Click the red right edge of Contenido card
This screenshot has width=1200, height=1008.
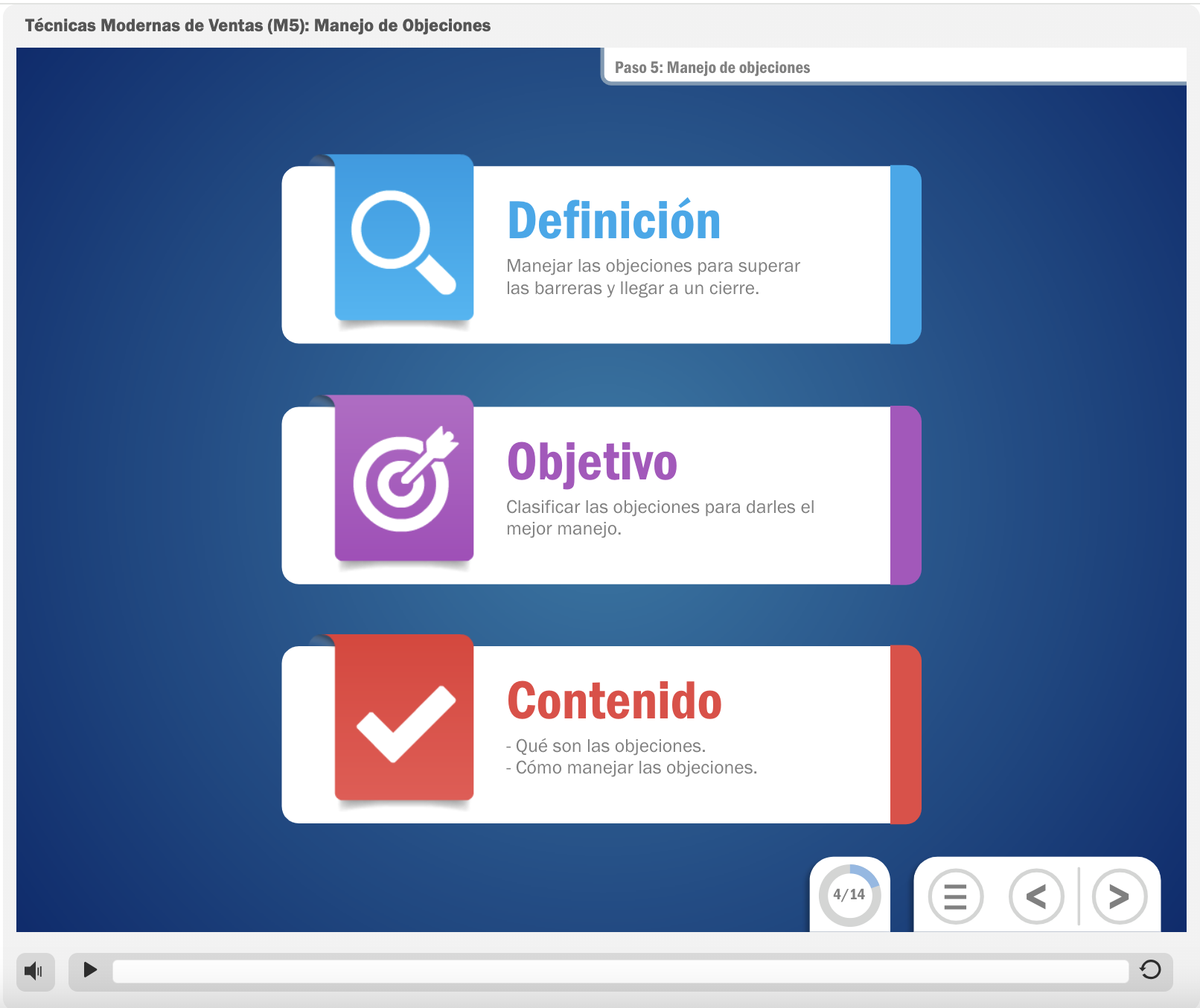[x=905, y=735]
